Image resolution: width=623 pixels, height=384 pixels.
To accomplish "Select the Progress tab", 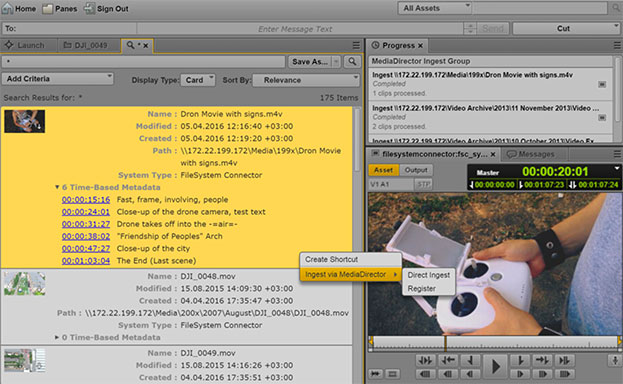I will tap(398, 45).
